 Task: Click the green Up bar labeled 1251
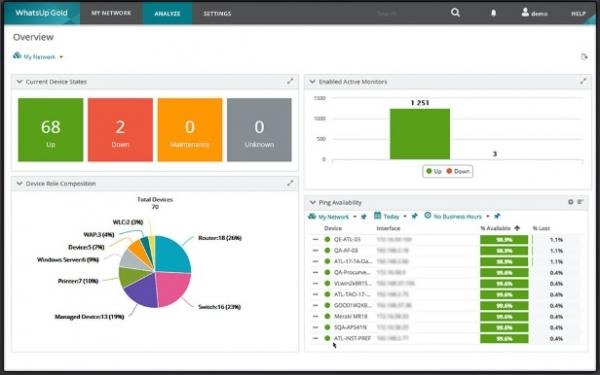click(x=420, y=134)
